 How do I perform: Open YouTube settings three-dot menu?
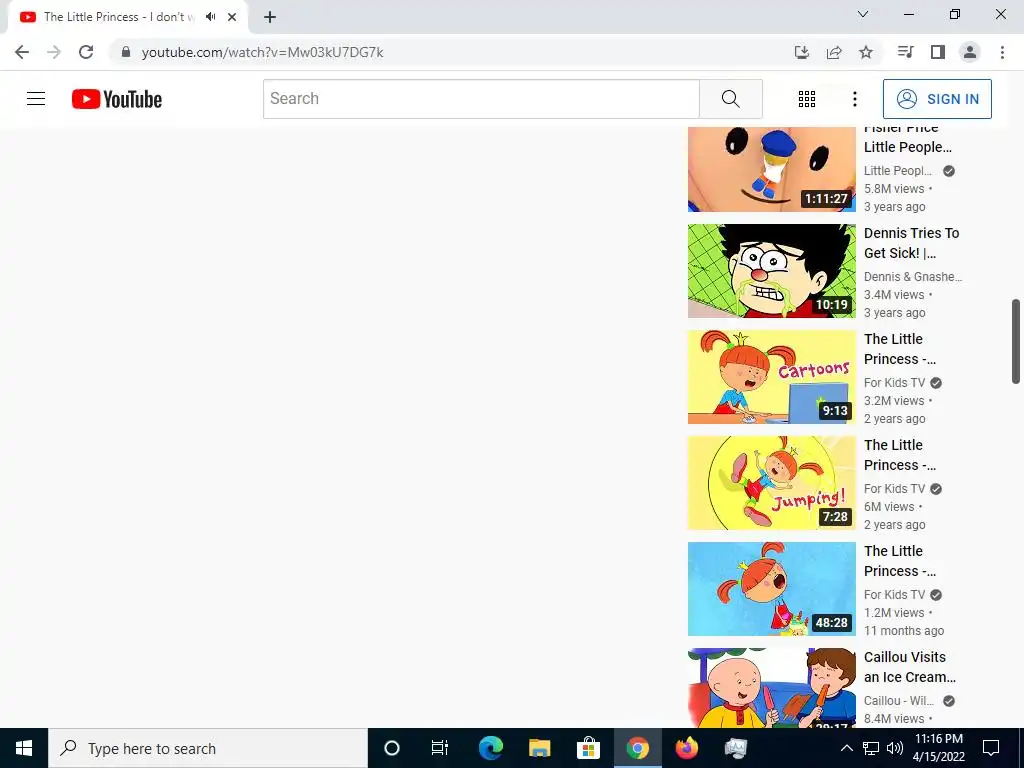click(854, 99)
